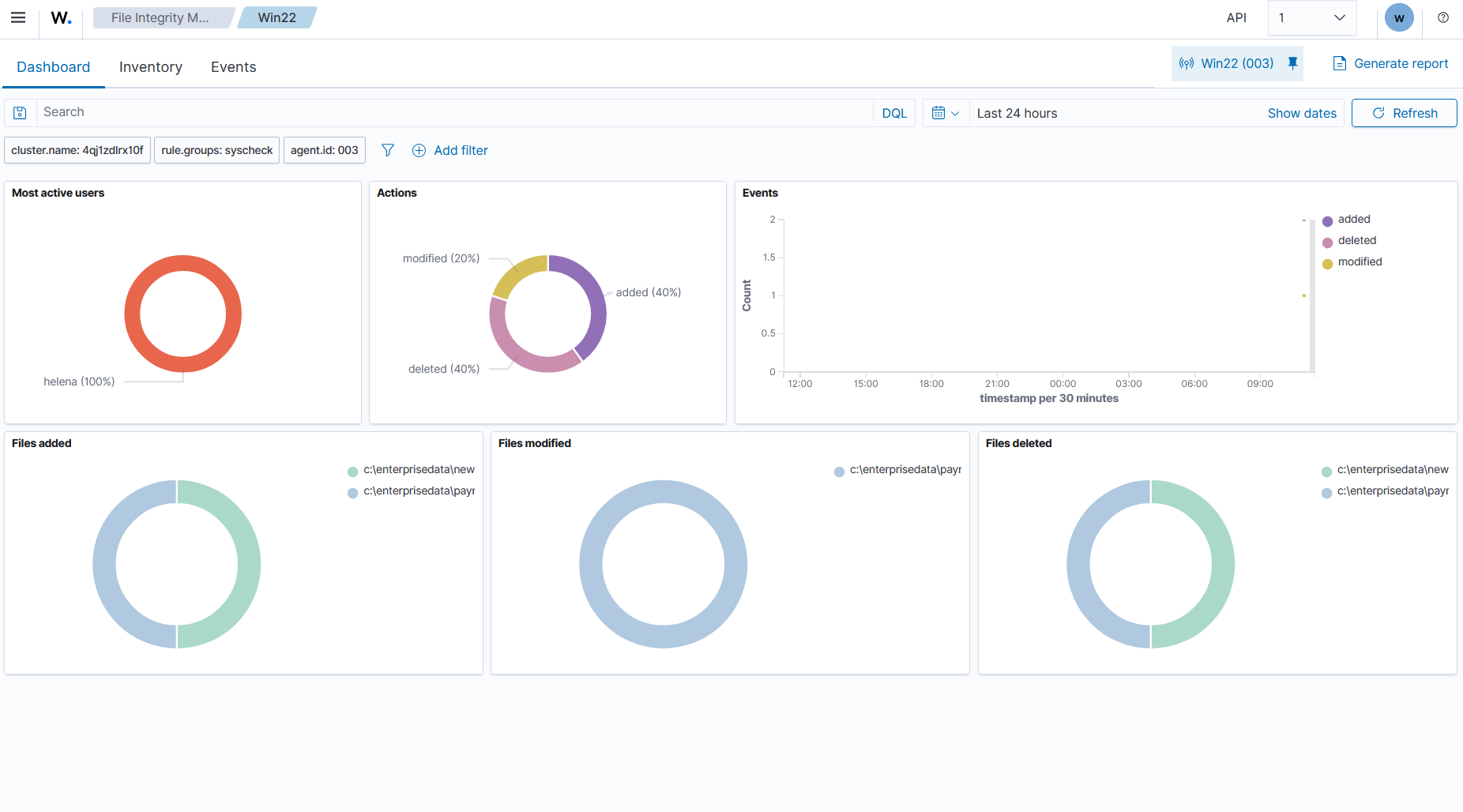The width and height of the screenshot is (1463, 812).
Task: Focus the Search query input field
Action: [454, 112]
